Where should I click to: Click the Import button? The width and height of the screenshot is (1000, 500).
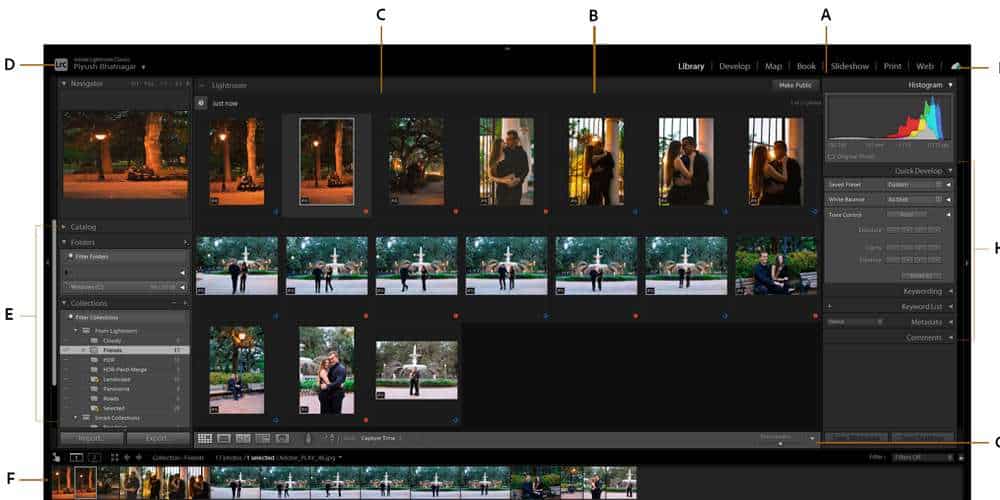91,438
